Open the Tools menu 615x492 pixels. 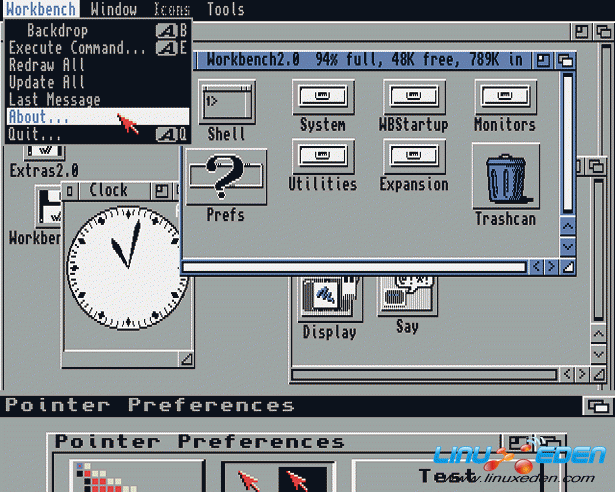[226, 9]
